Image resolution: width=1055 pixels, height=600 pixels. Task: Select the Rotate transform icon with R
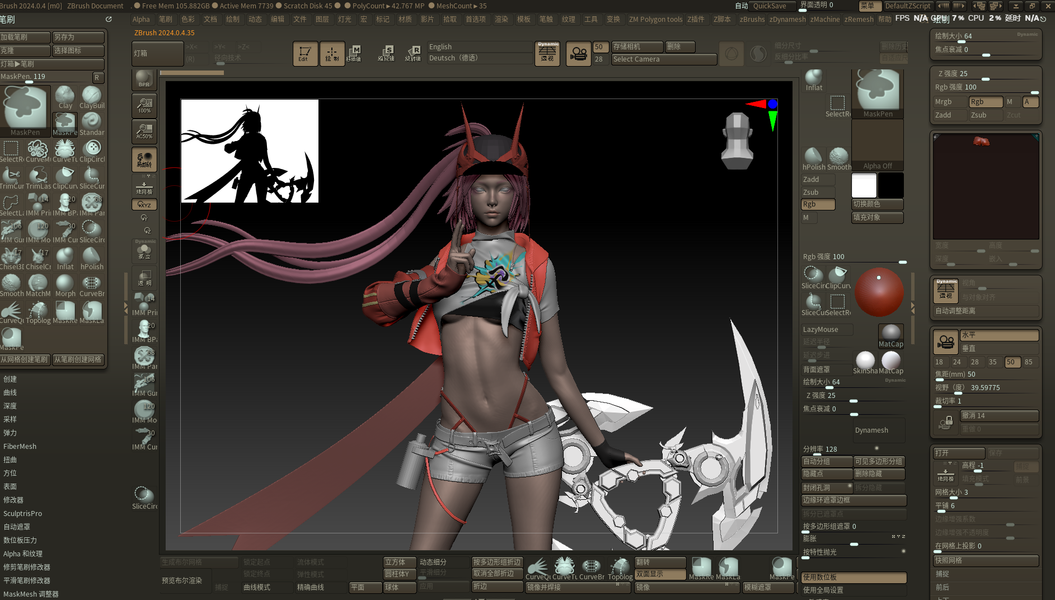coord(413,53)
